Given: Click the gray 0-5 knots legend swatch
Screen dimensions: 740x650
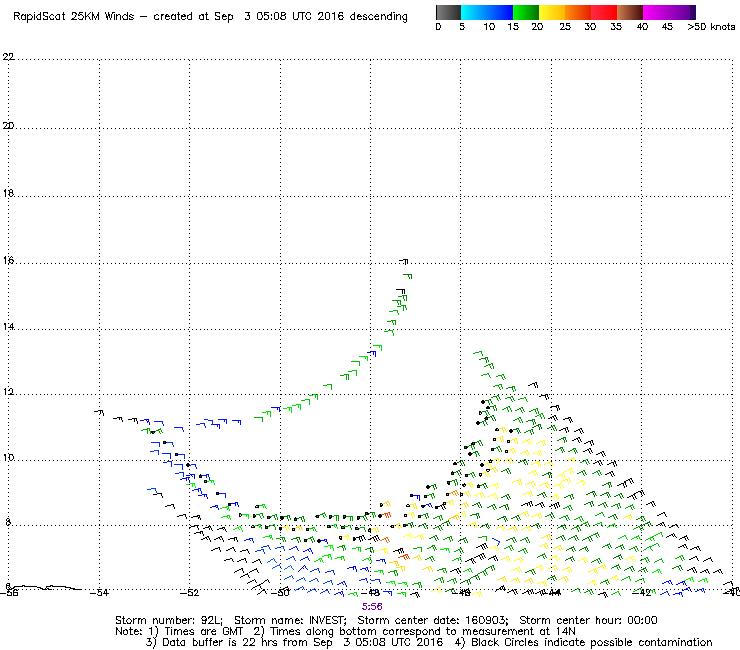Looking at the screenshot, I should [448, 12].
